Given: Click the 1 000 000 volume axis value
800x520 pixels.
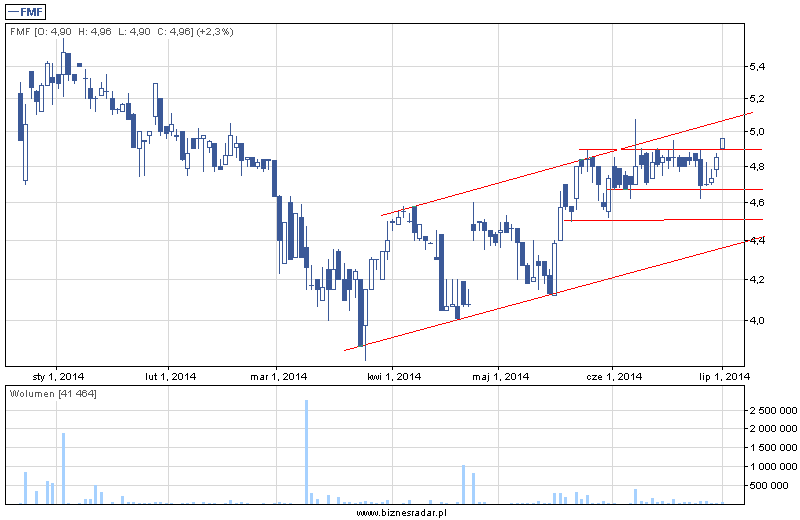Looking at the screenshot, I should click(773, 466).
